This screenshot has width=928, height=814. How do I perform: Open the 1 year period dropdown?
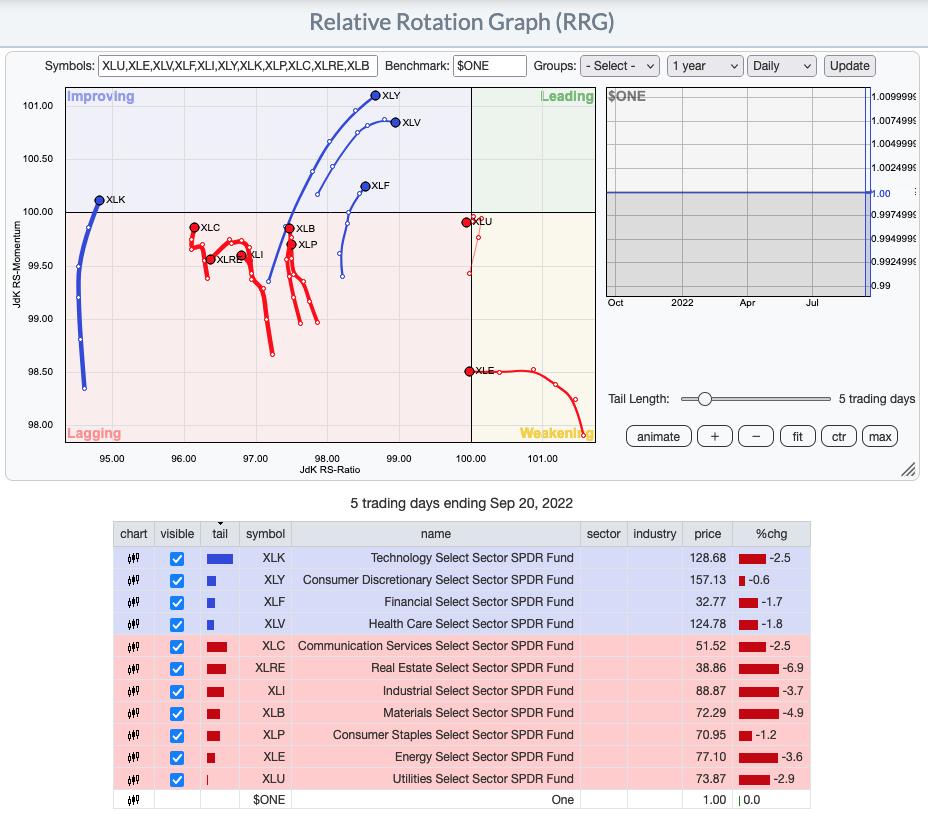pos(705,66)
